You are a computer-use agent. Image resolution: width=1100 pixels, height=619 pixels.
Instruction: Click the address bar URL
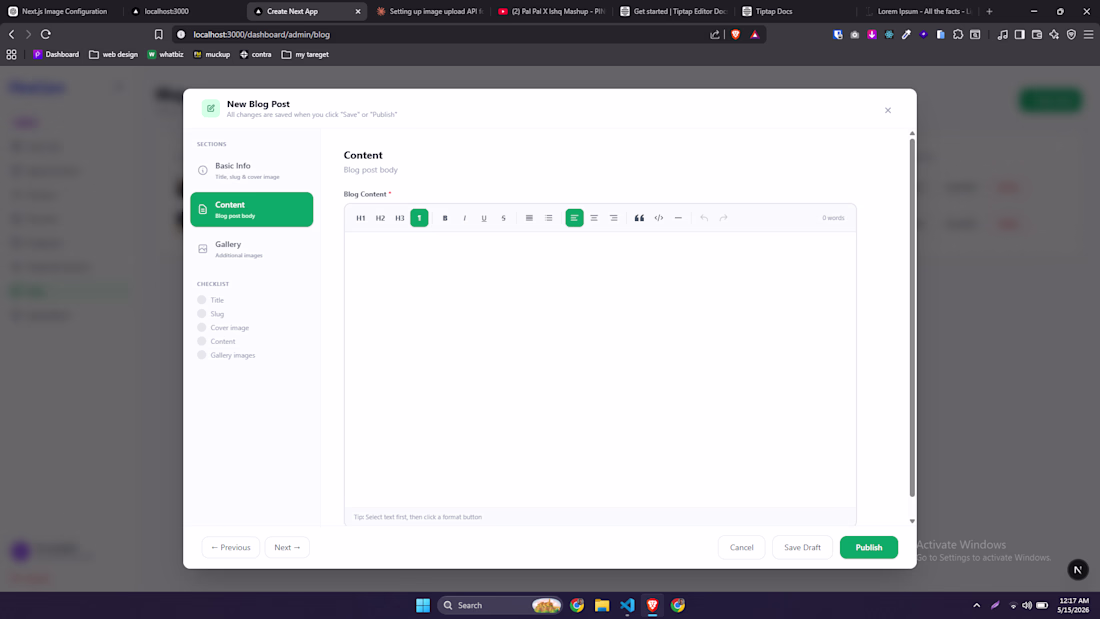coord(261,34)
